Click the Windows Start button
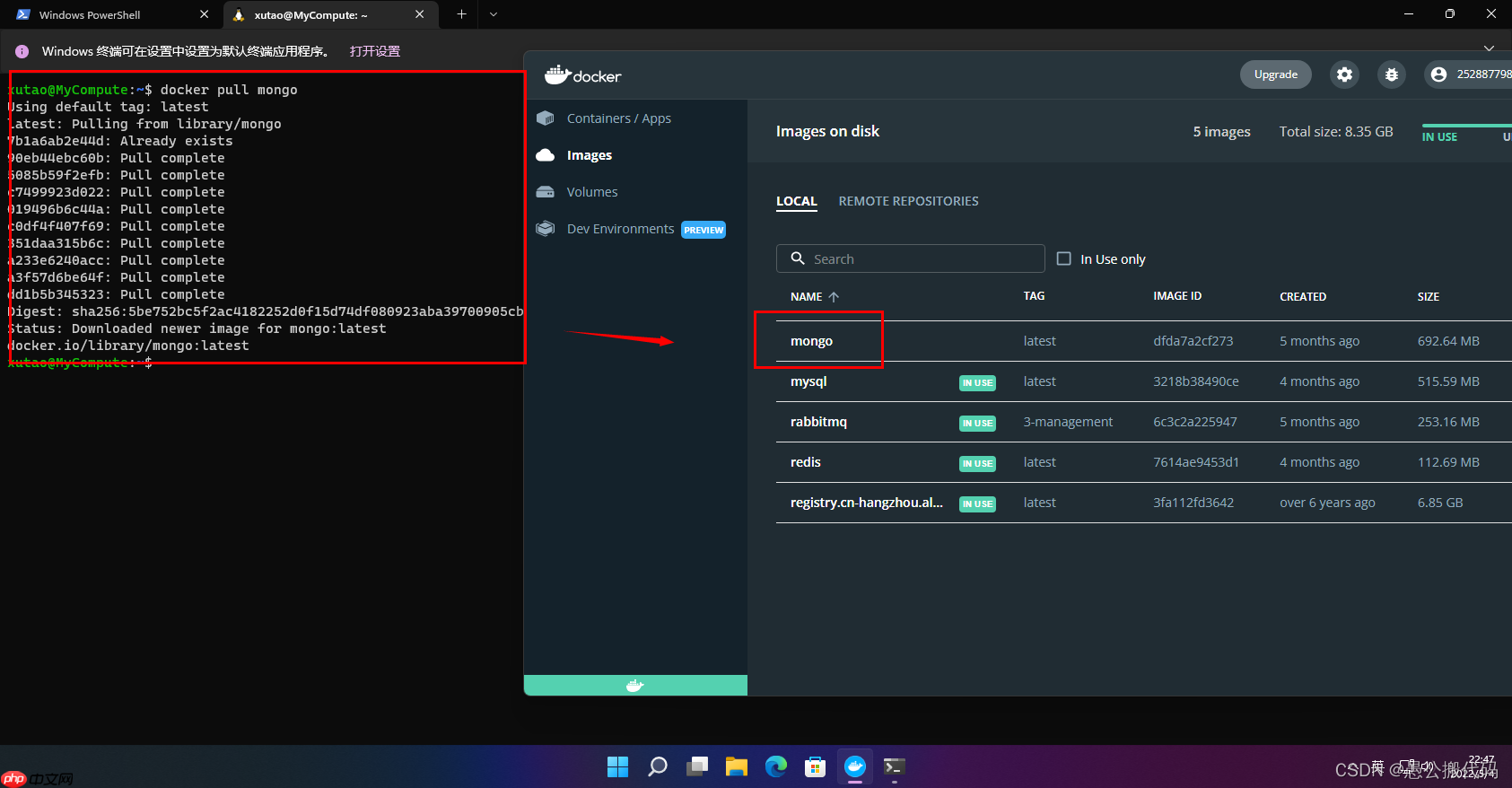Image resolution: width=1512 pixels, height=788 pixels. (x=617, y=766)
